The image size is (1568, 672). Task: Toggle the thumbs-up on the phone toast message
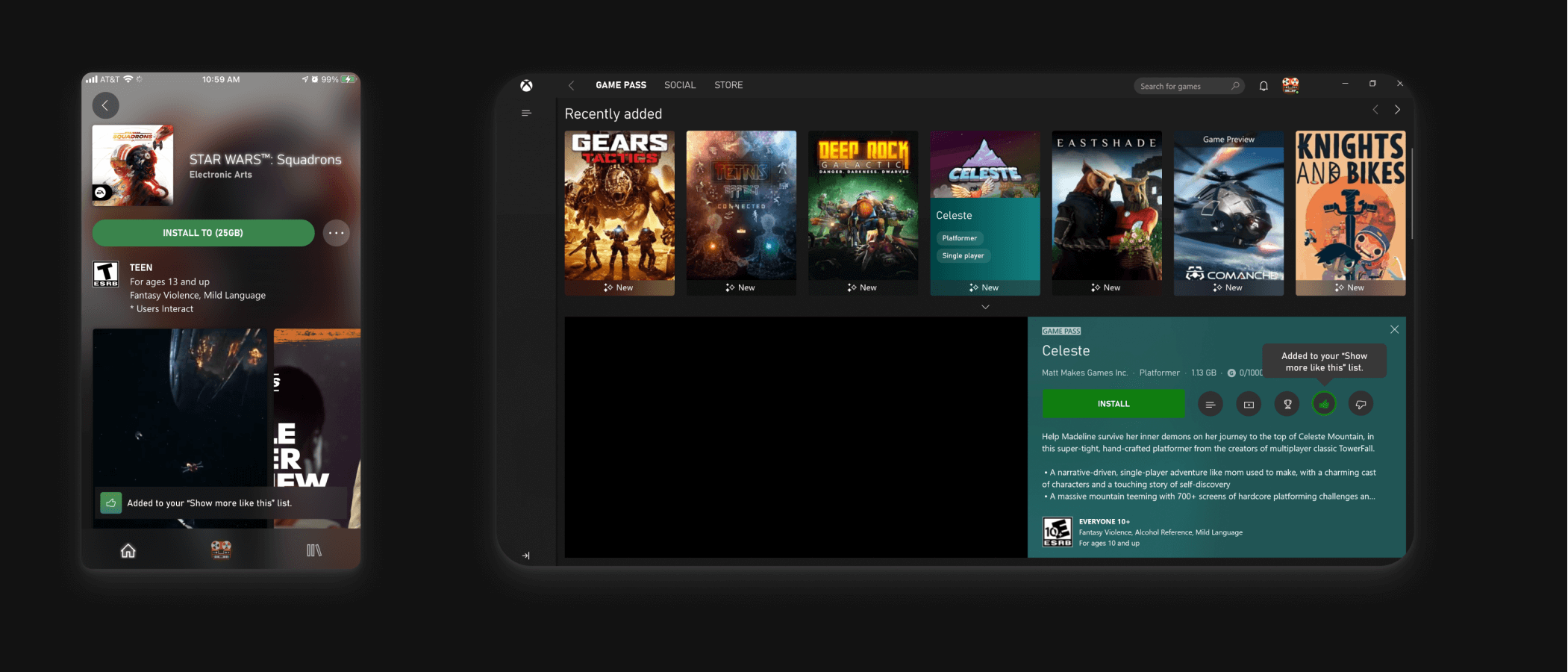pyautogui.click(x=110, y=503)
